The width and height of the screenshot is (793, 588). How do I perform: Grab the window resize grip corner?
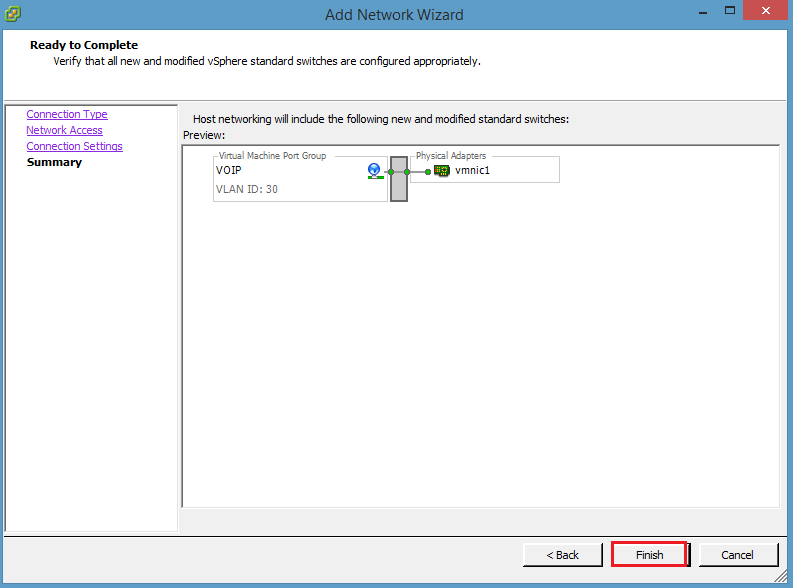[781, 576]
